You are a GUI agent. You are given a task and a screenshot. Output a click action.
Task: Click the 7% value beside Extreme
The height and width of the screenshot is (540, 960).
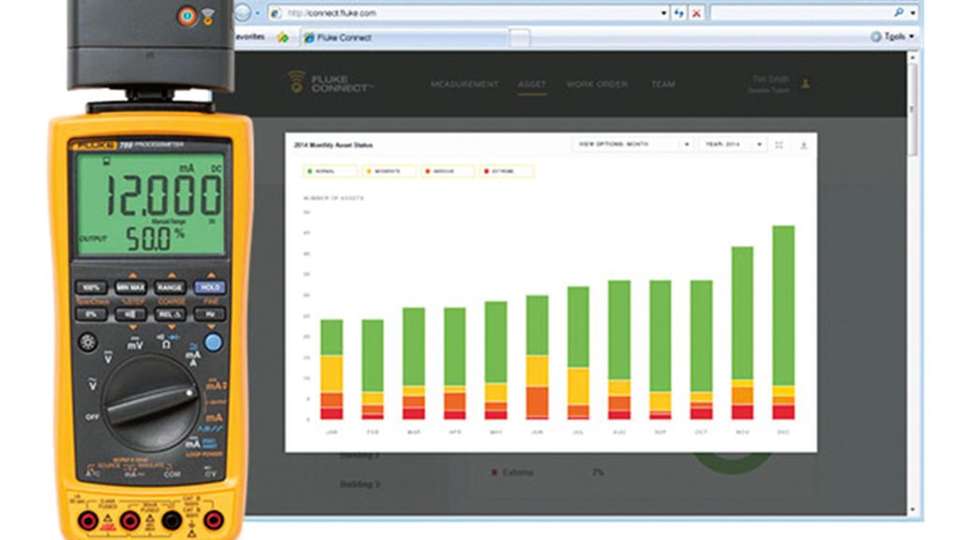point(598,473)
